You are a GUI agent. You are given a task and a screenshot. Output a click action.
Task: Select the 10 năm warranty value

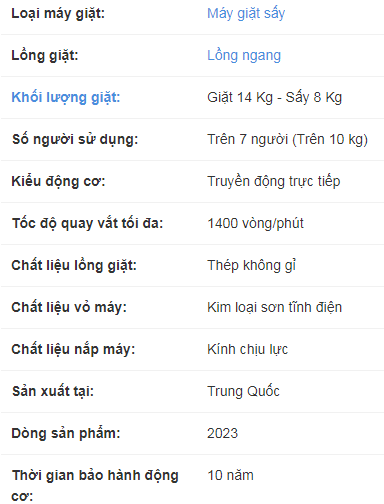click(x=230, y=476)
